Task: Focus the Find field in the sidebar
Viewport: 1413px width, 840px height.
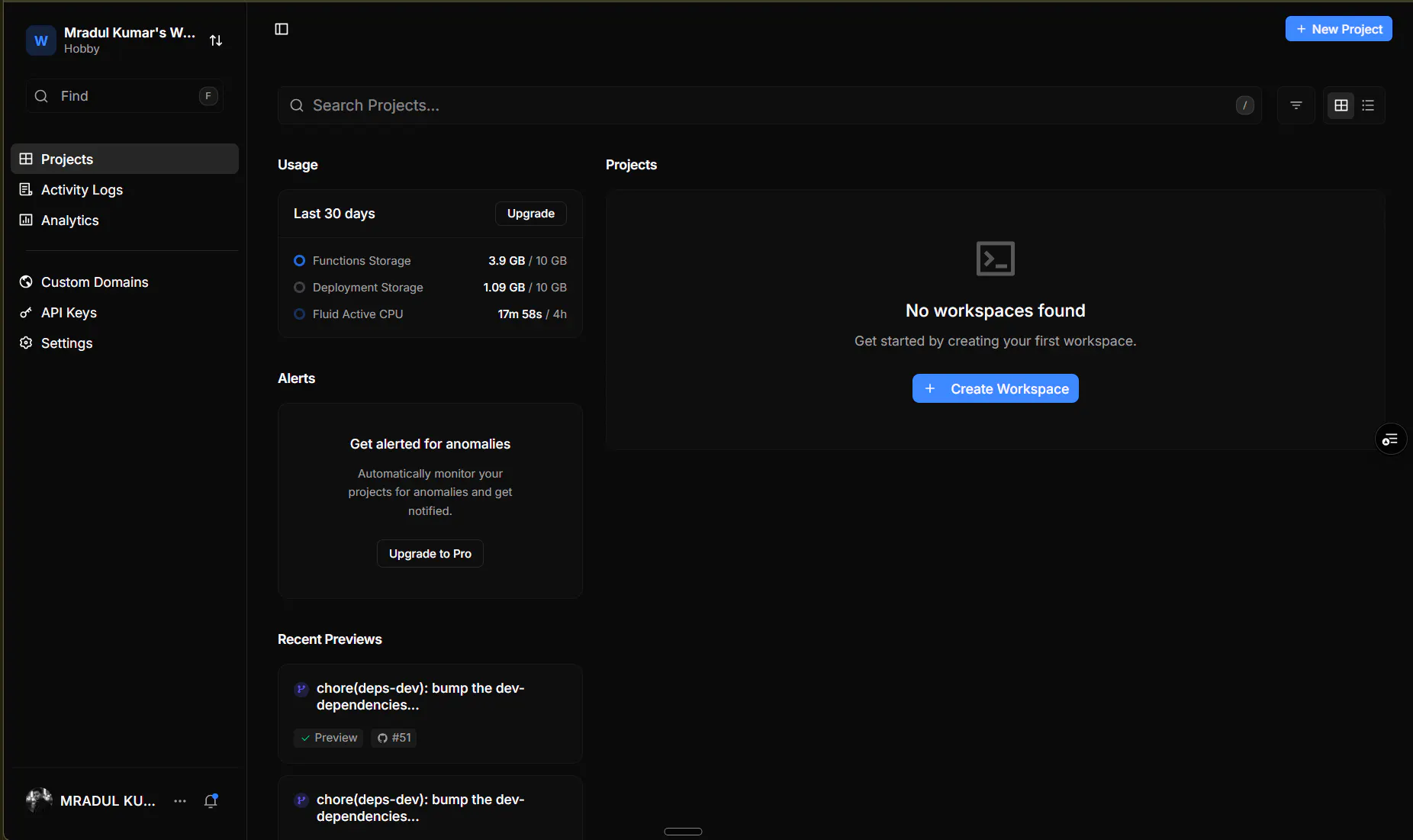Action: pos(124,96)
